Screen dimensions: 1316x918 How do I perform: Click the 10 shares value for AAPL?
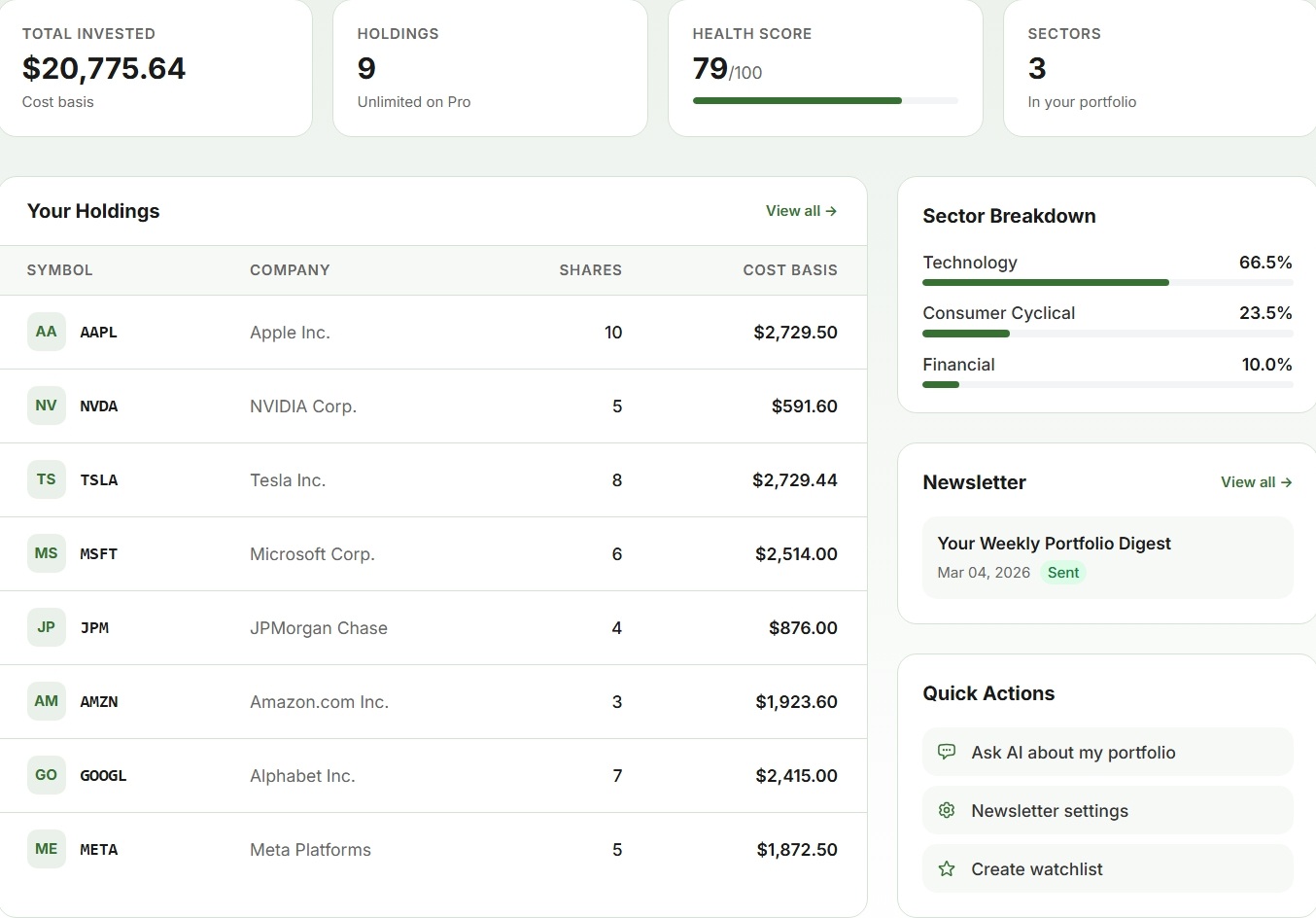pyautogui.click(x=613, y=333)
